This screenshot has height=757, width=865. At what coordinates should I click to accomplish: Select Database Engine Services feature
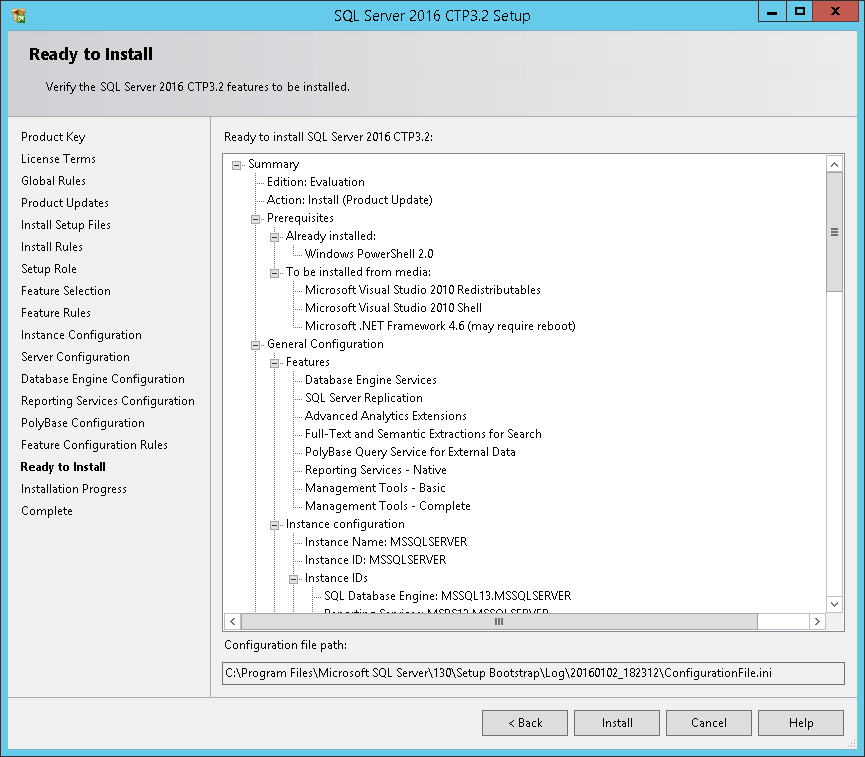click(371, 380)
